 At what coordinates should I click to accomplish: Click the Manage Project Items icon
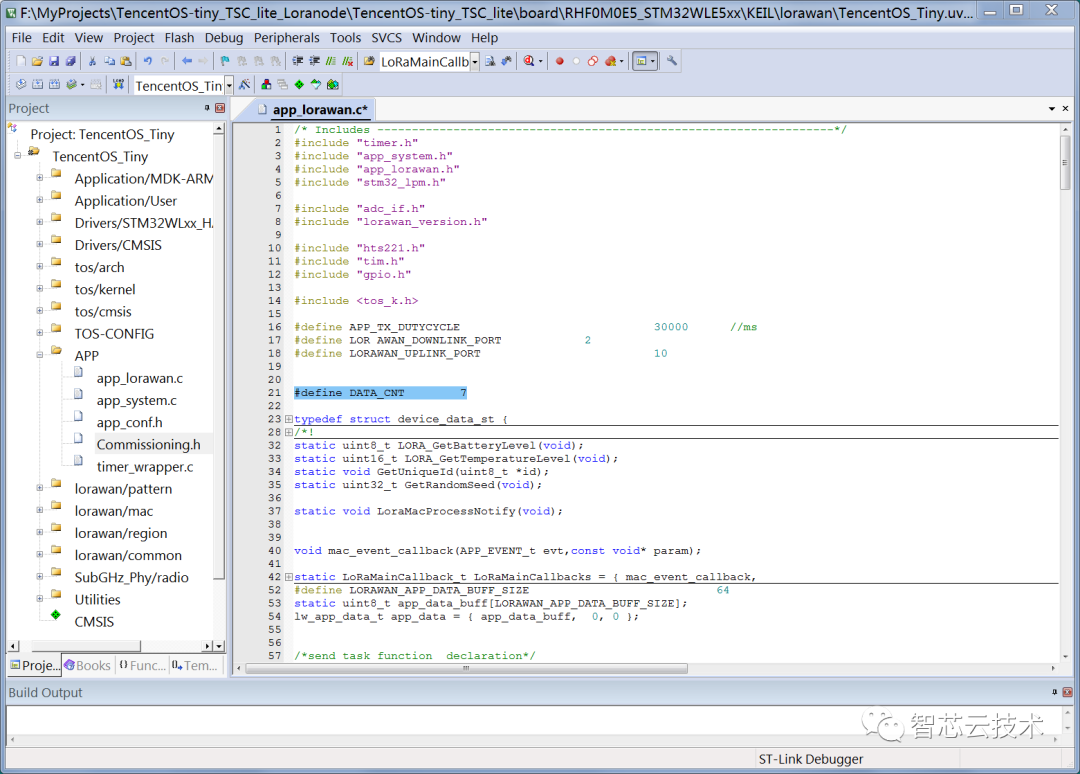(x=266, y=85)
